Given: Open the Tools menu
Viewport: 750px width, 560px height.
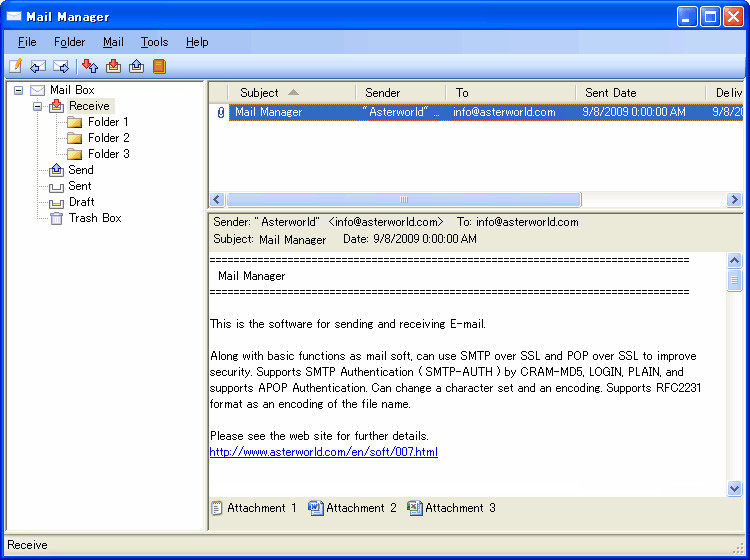Looking at the screenshot, I should 154,42.
